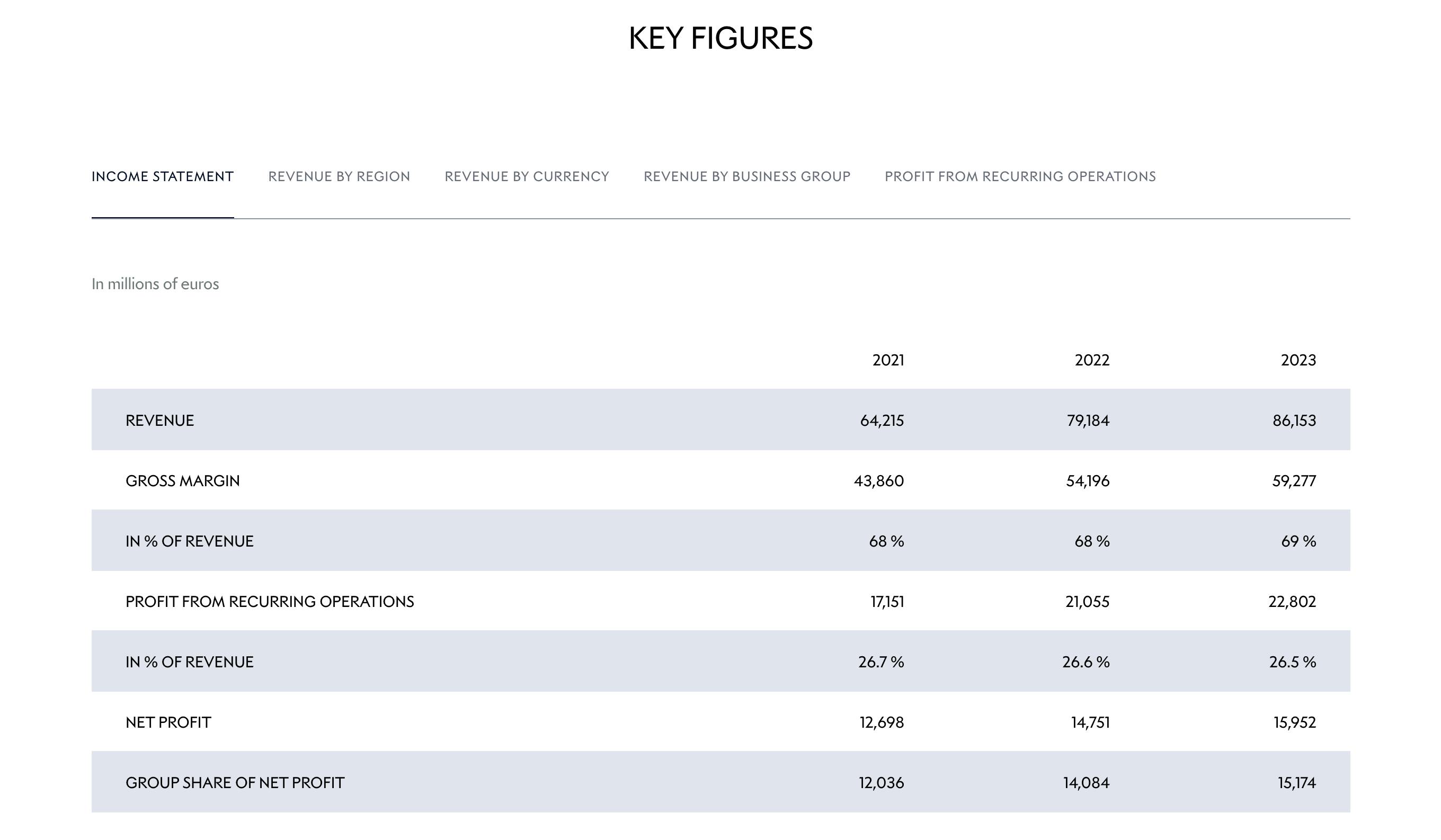Click the 2021 column header
This screenshot has width=1441, height=840.
(888, 360)
